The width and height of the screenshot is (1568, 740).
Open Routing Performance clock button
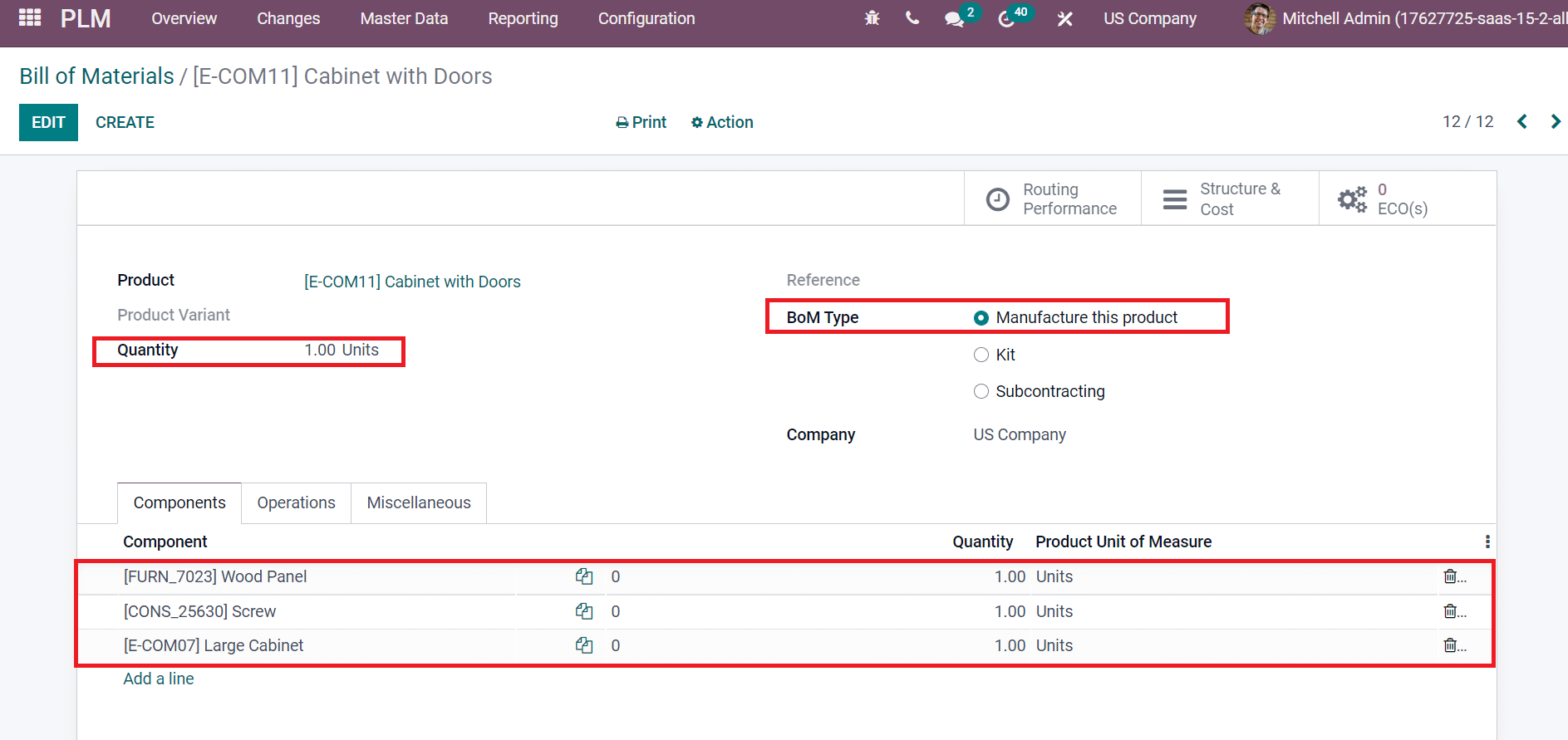coord(1052,198)
